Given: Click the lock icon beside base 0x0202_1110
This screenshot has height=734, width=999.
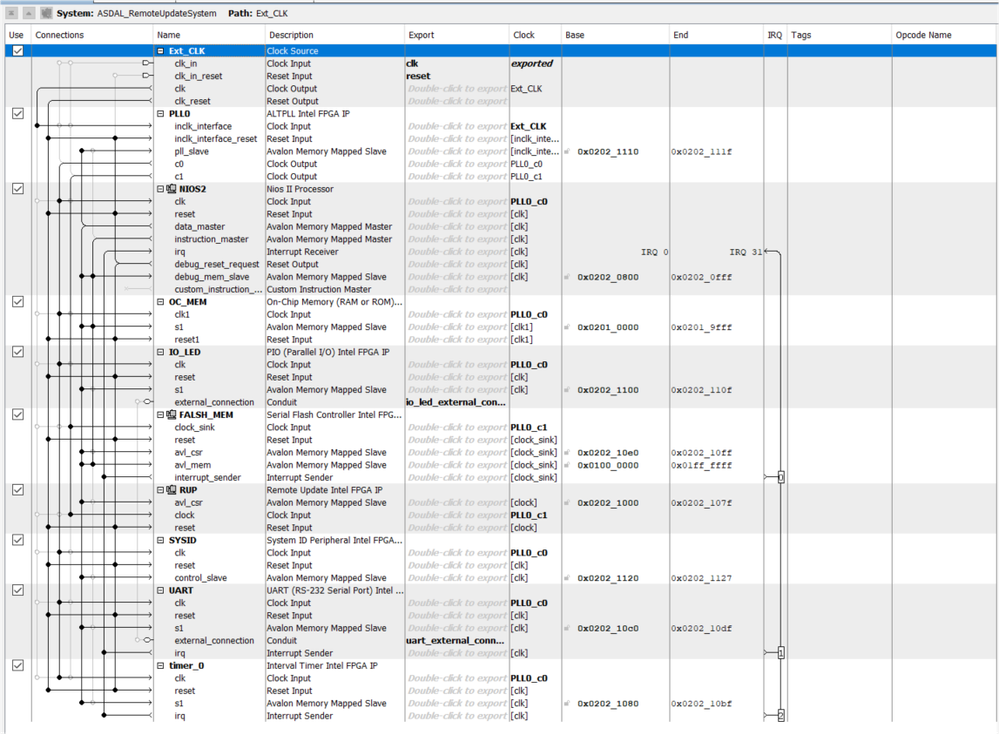Looking at the screenshot, I should pyautogui.click(x=566, y=152).
